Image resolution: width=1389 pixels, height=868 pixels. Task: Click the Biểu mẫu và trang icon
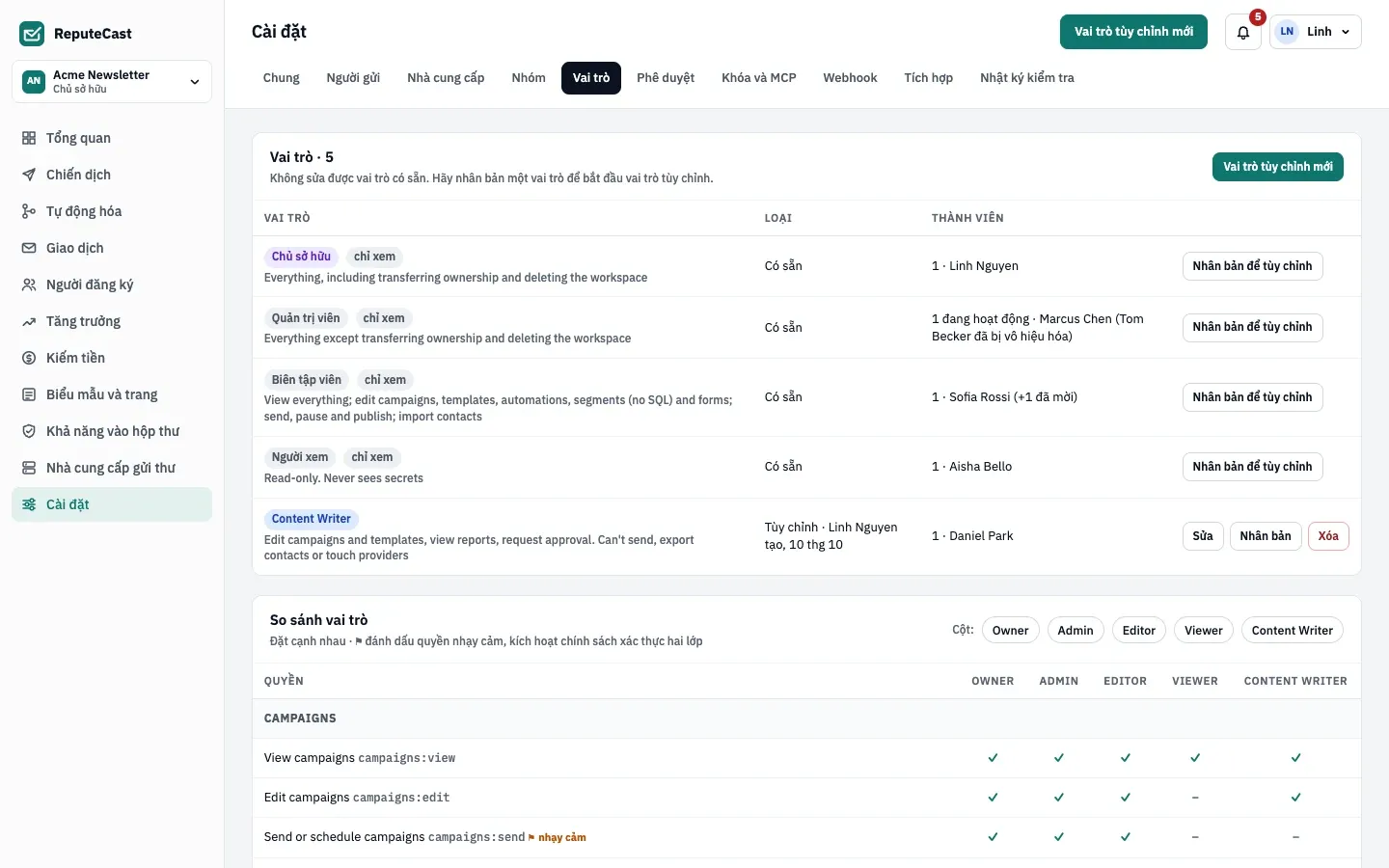point(29,394)
